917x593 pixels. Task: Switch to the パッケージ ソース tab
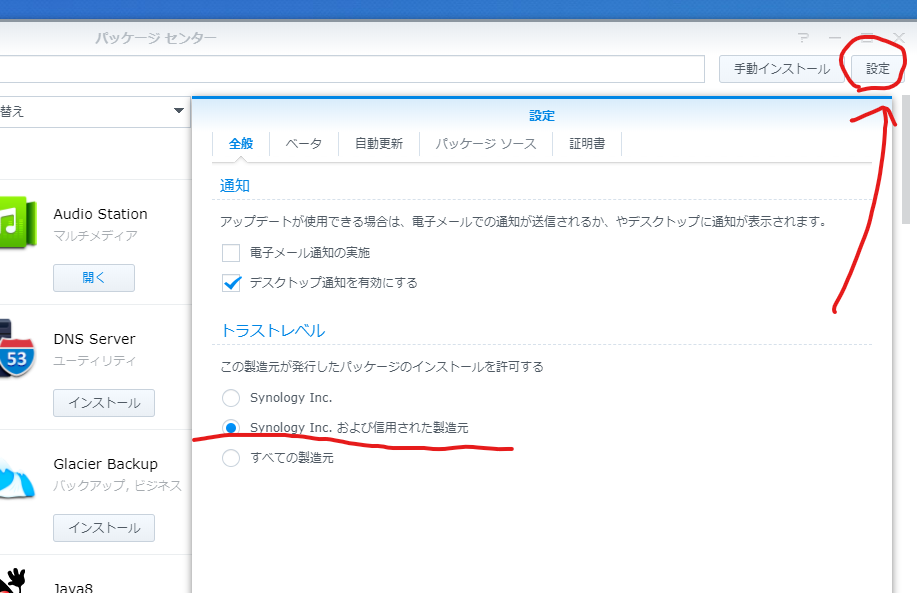tap(484, 143)
